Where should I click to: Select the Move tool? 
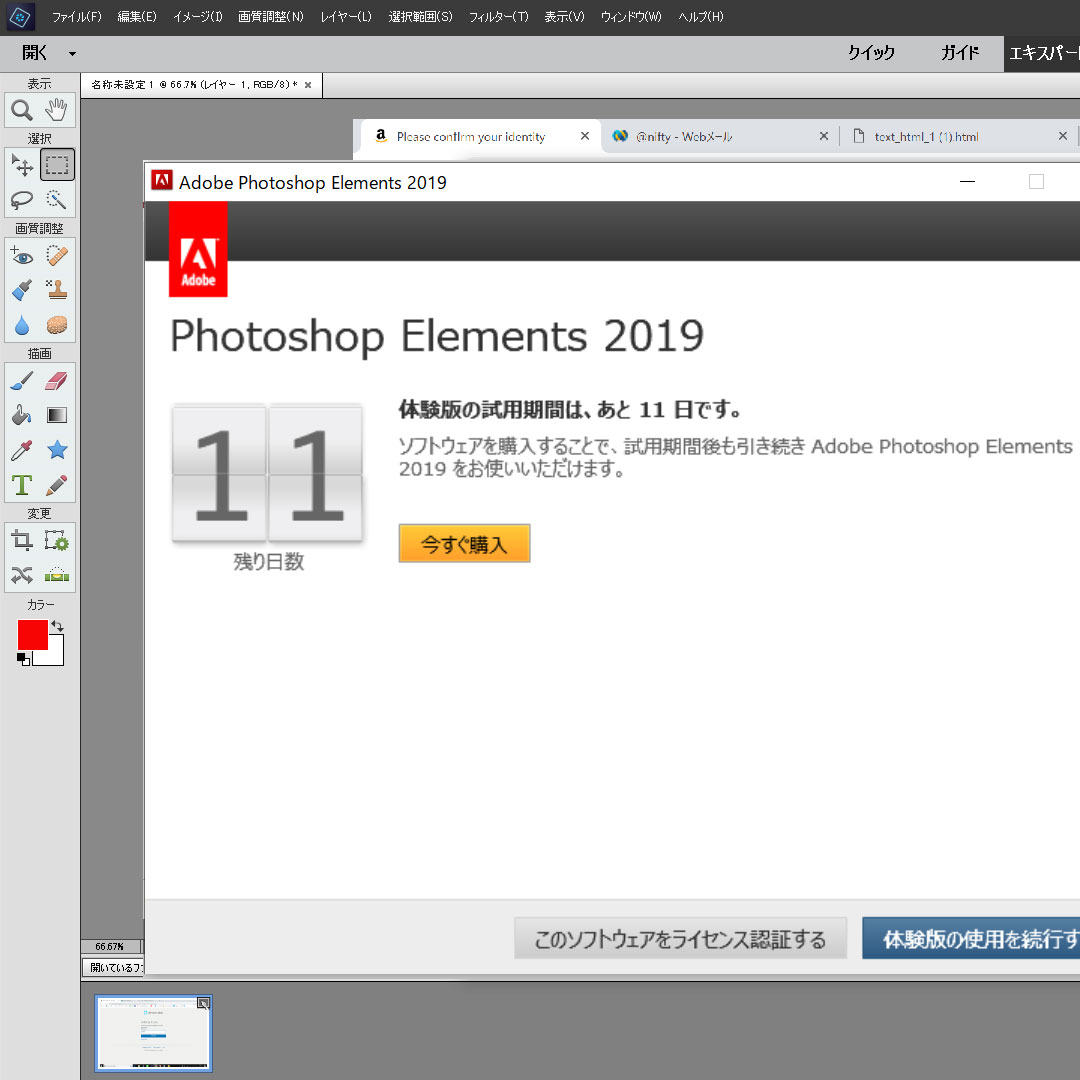pyautogui.click(x=22, y=165)
